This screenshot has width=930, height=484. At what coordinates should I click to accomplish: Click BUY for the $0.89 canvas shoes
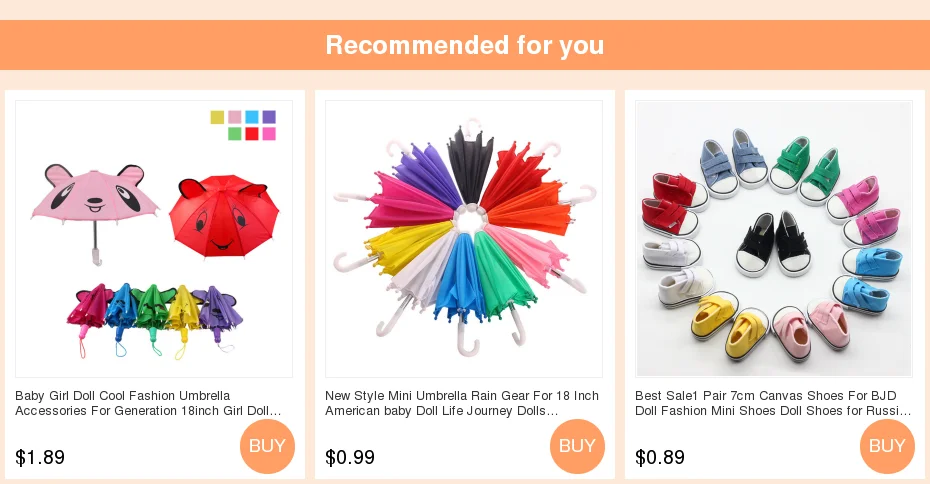click(x=887, y=446)
